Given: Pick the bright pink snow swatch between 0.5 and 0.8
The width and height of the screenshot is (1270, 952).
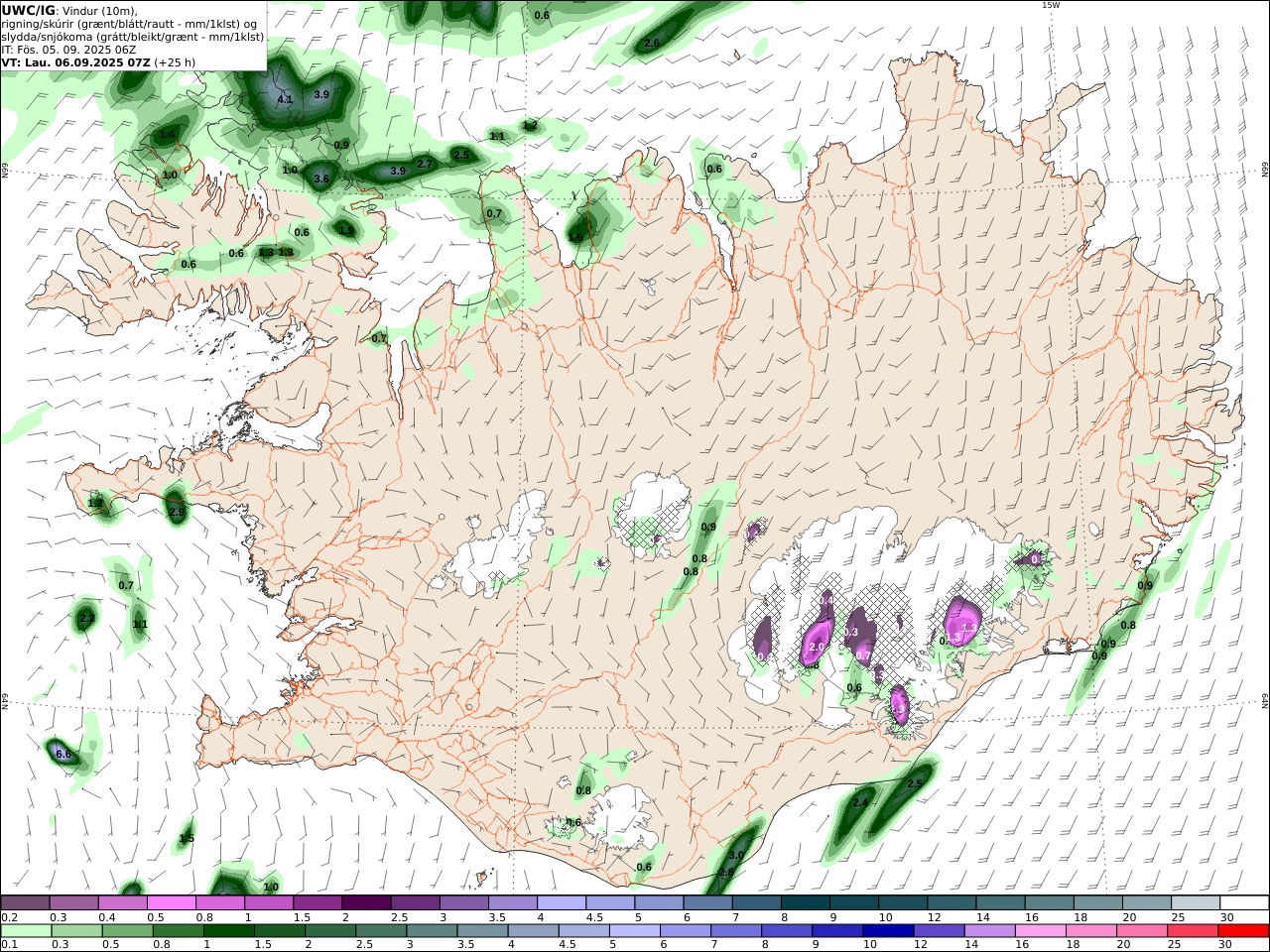Looking at the screenshot, I should coord(173,903).
